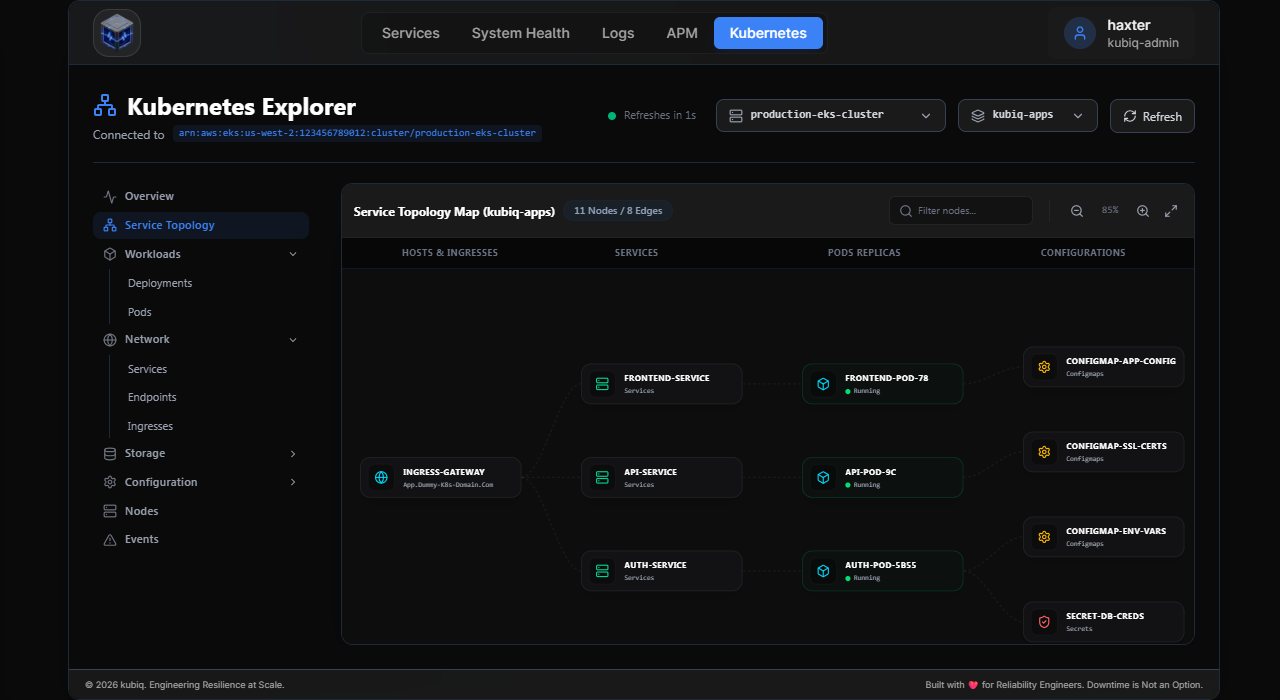This screenshot has height=700, width=1280.
Task: Select Service Topology in sidebar
Action: (x=201, y=225)
